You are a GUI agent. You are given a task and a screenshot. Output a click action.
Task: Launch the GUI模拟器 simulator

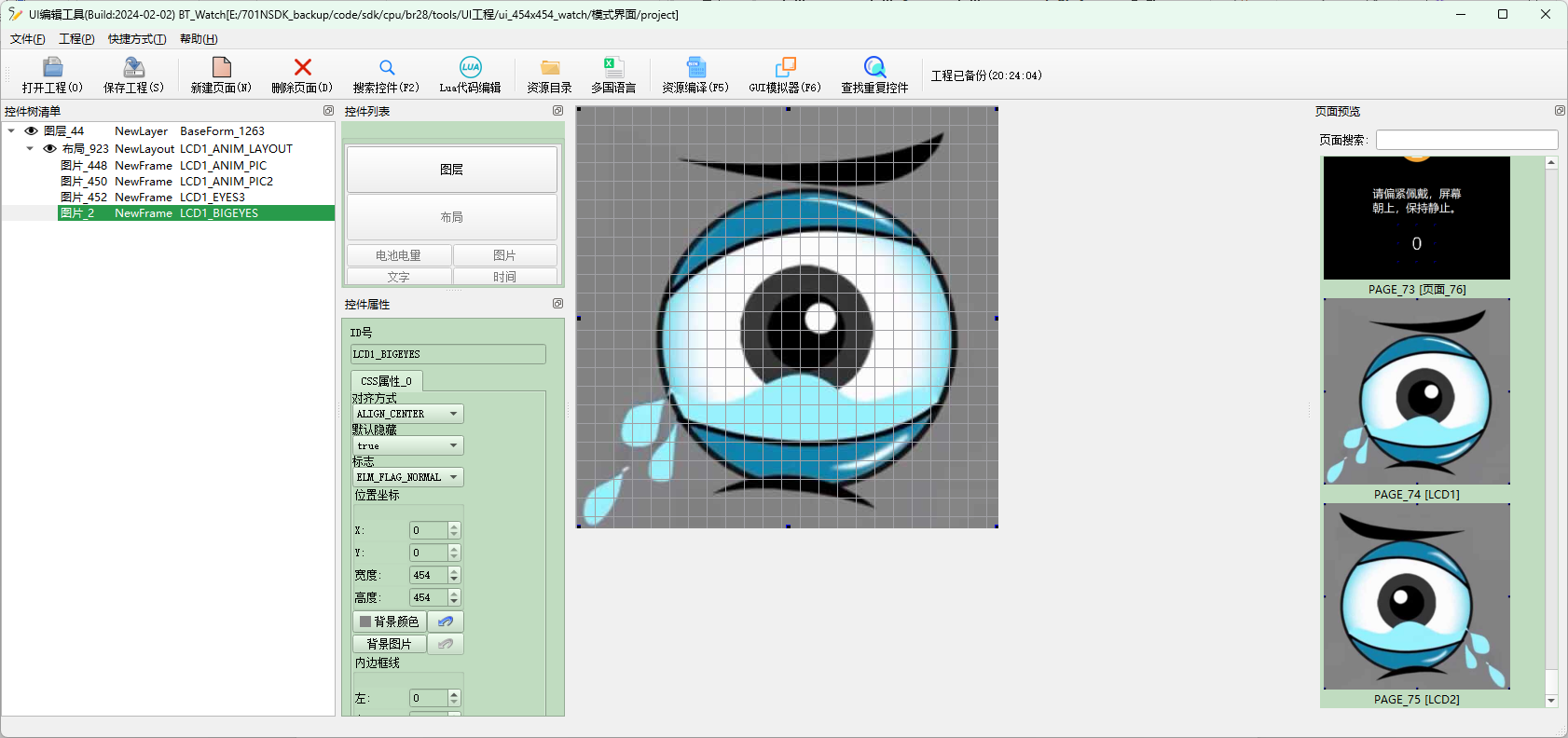point(785,75)
